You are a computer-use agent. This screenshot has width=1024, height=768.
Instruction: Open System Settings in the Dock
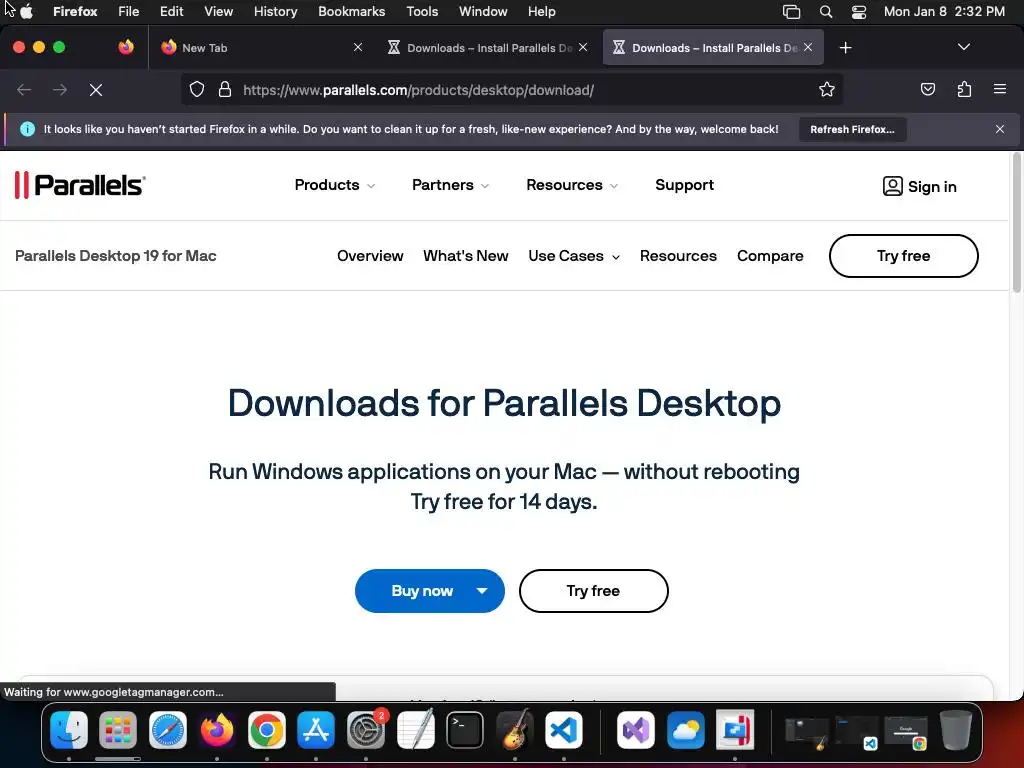(366, 729)
